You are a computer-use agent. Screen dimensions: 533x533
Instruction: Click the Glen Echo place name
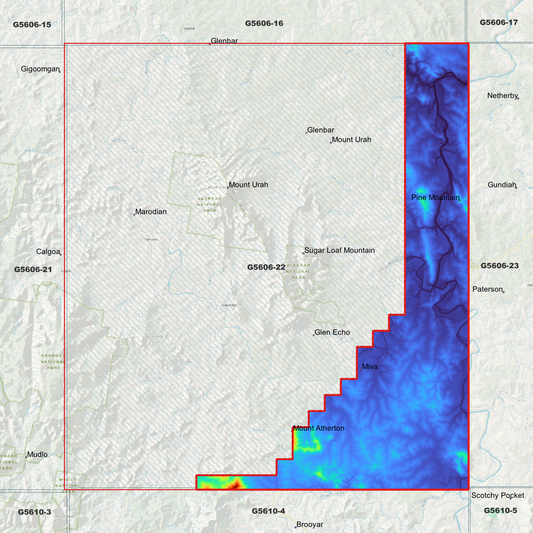(332, 332)
